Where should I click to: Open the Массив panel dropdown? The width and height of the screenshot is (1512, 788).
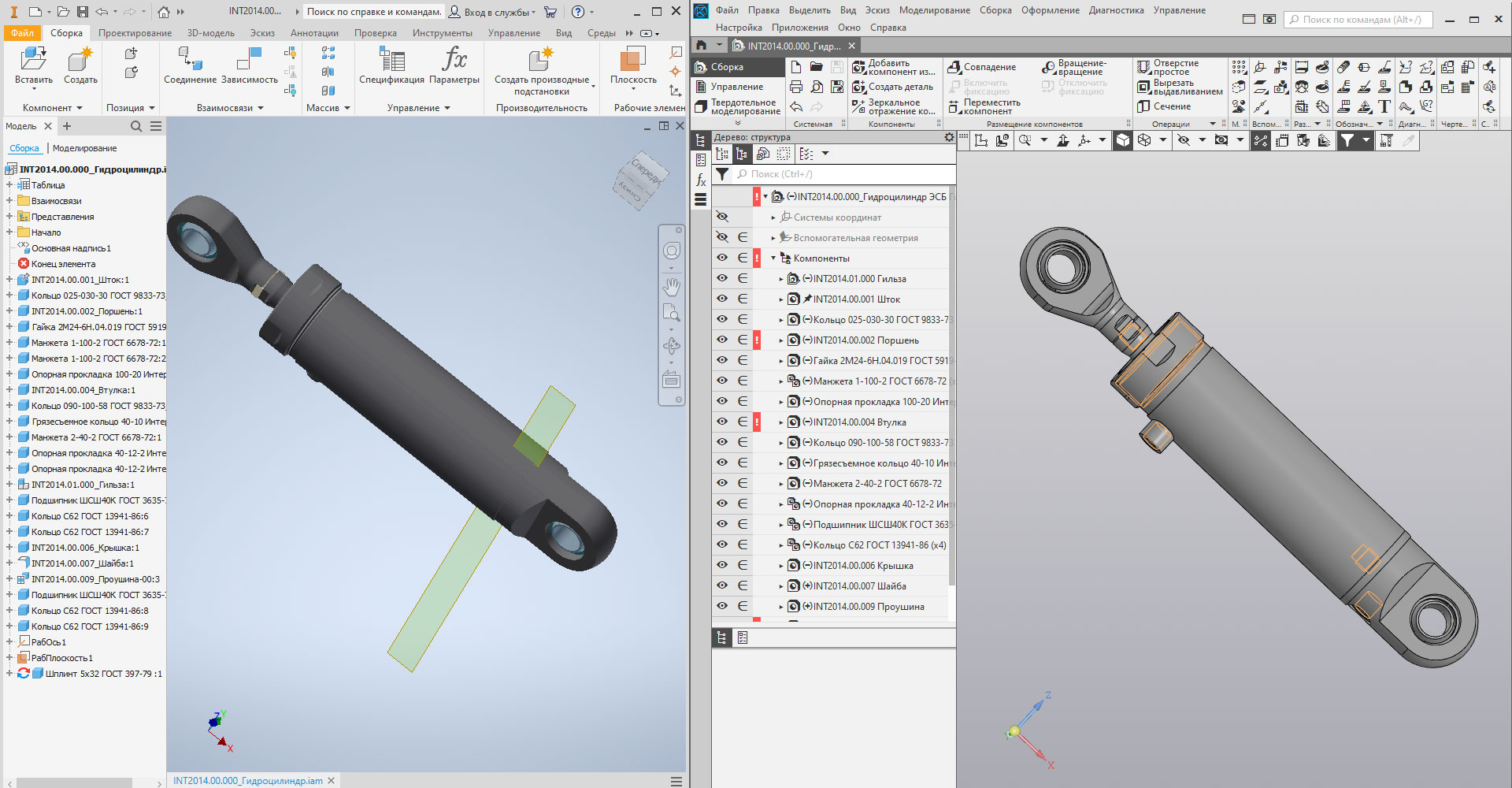click(x=346, y=108)
